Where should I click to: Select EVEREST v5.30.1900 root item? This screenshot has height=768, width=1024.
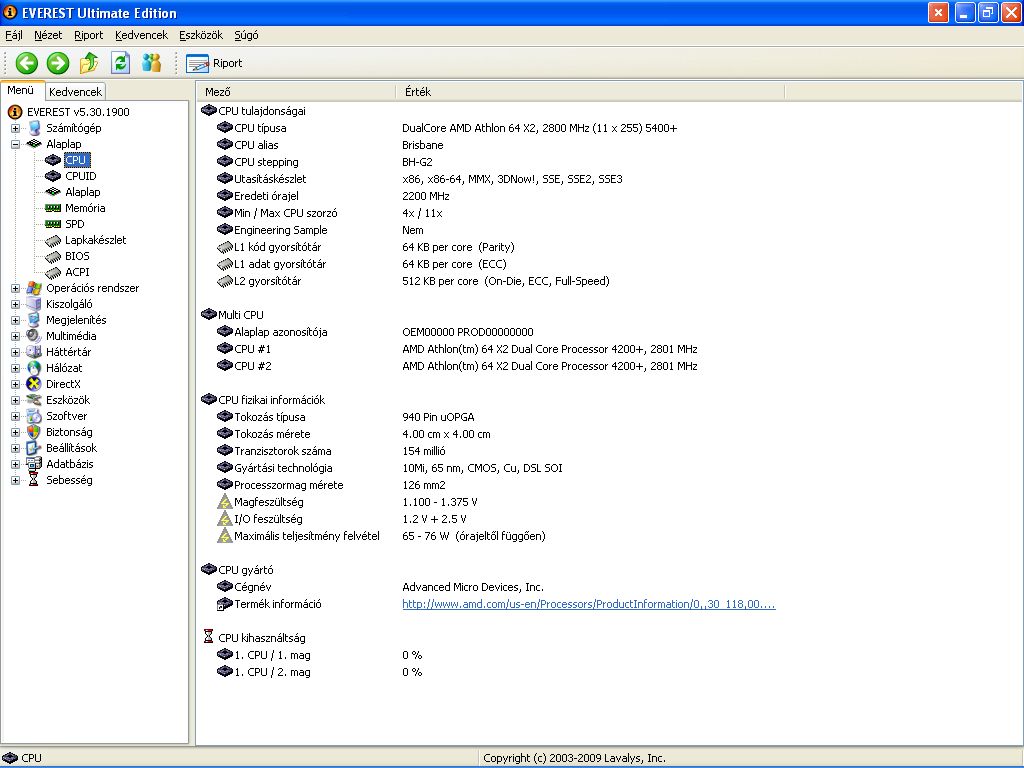(x=78, y=112)
